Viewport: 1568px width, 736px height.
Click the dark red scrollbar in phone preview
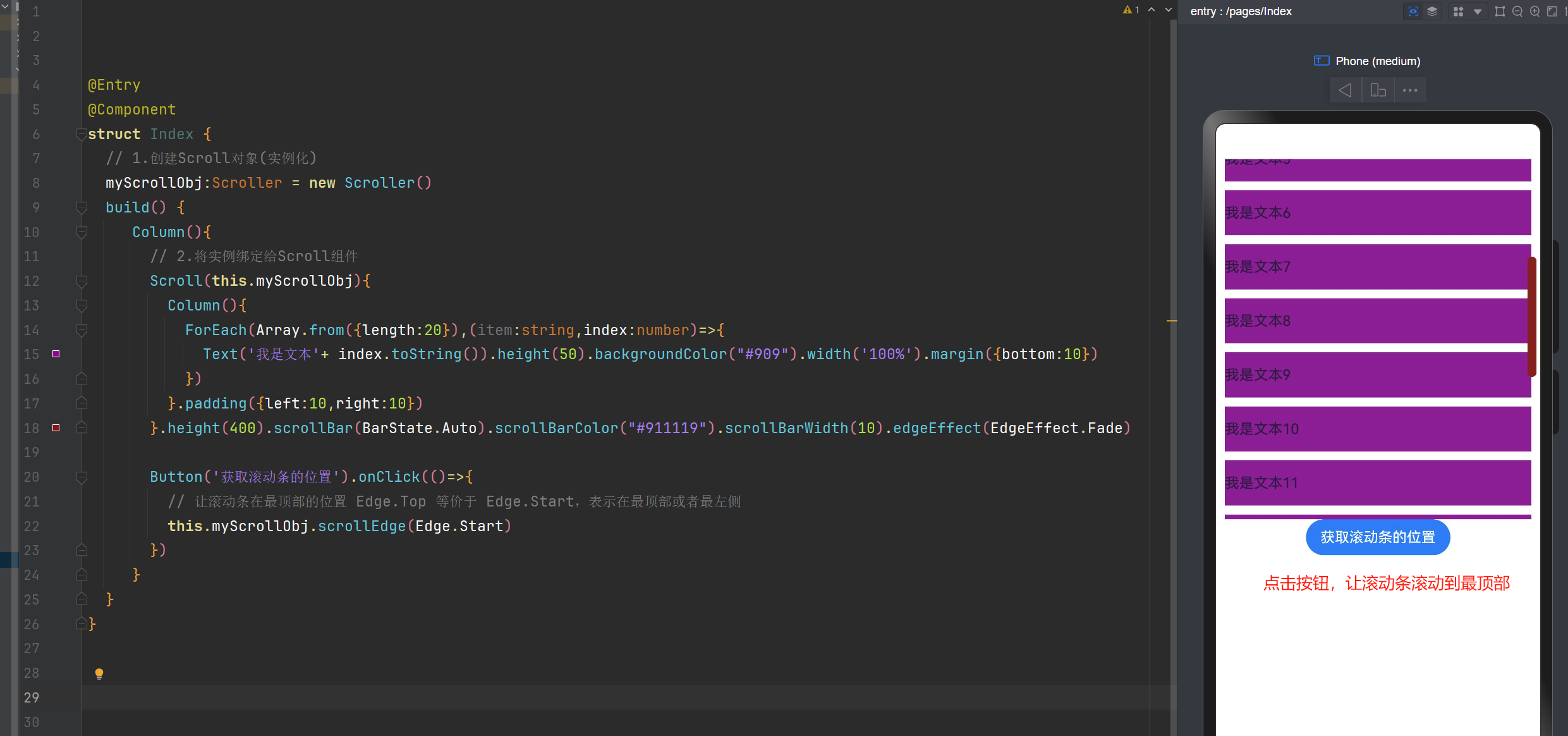(1531, 316)
